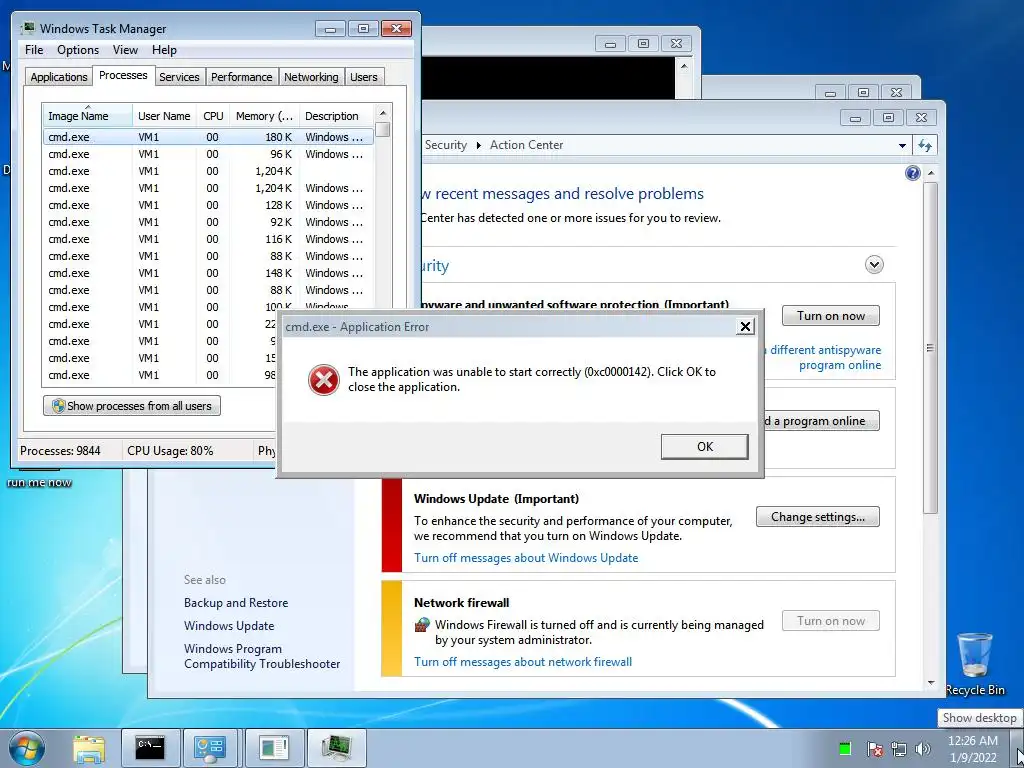Click OK in the Application Error dialog
This screenshot has width=1024, height=768.
[x=705, y=447]
